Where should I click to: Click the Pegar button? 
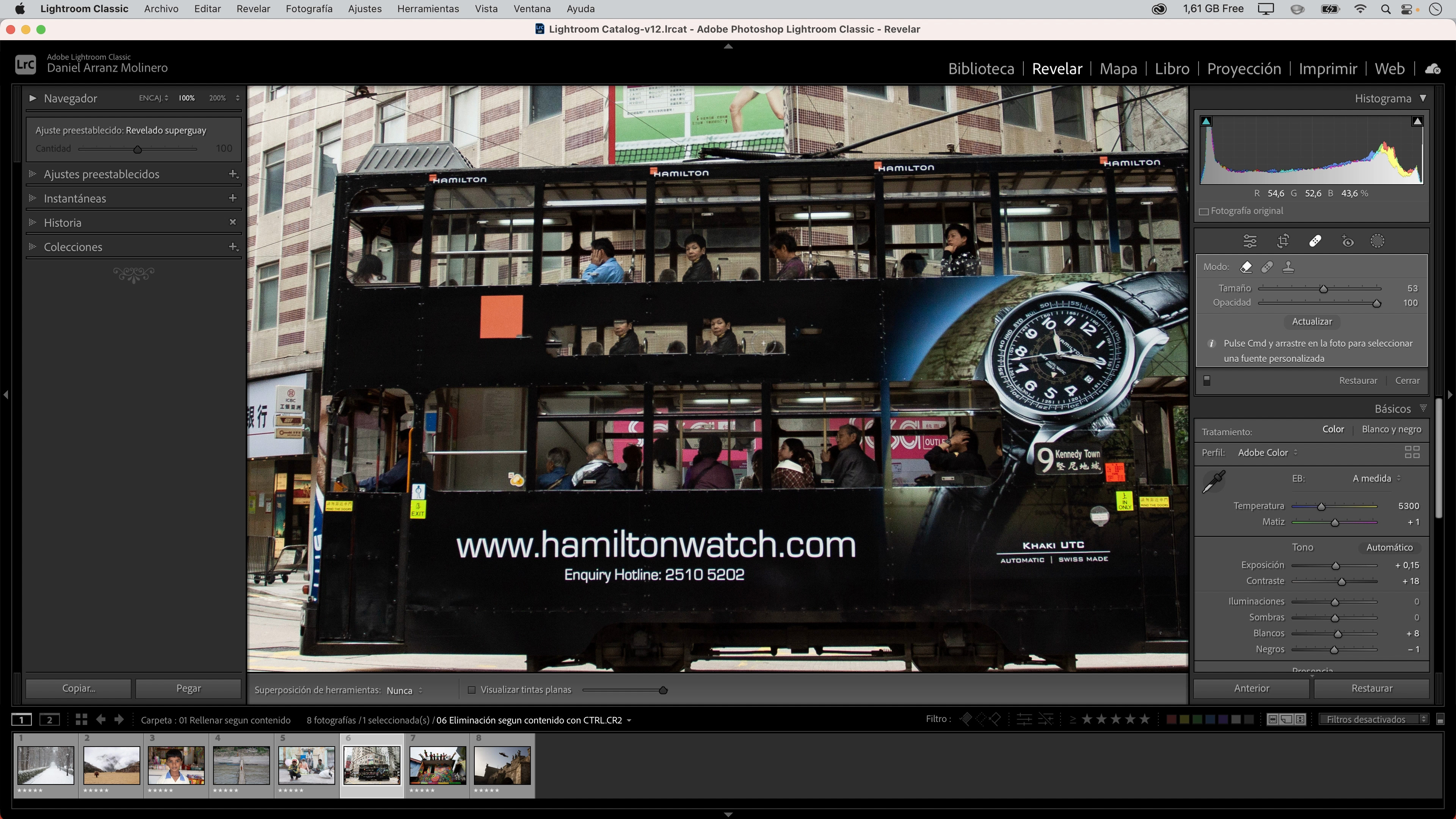188,689
